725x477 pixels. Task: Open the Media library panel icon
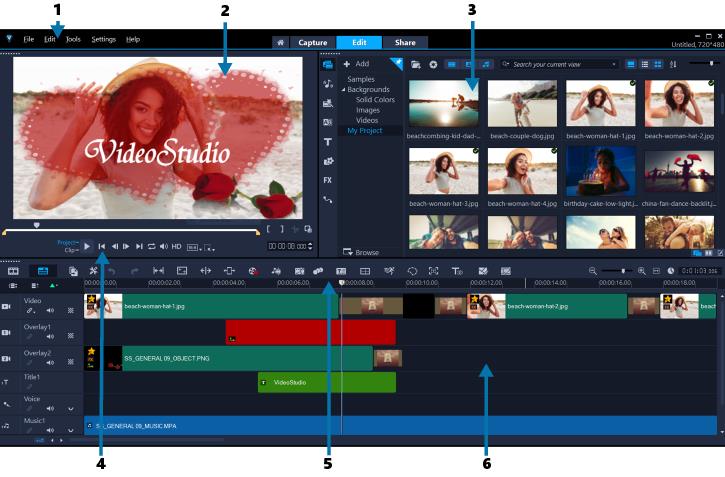(328, 65)
